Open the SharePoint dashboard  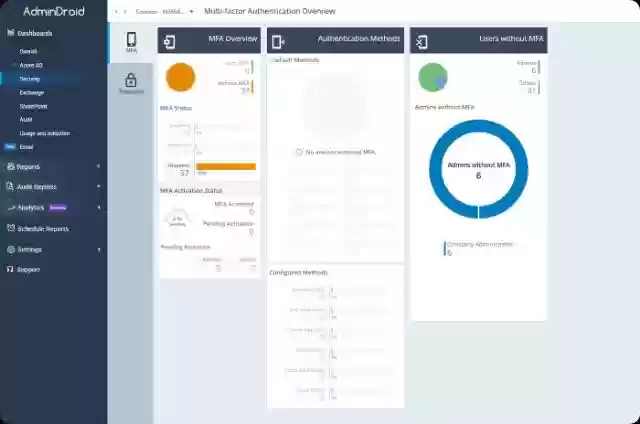[33, 106]
